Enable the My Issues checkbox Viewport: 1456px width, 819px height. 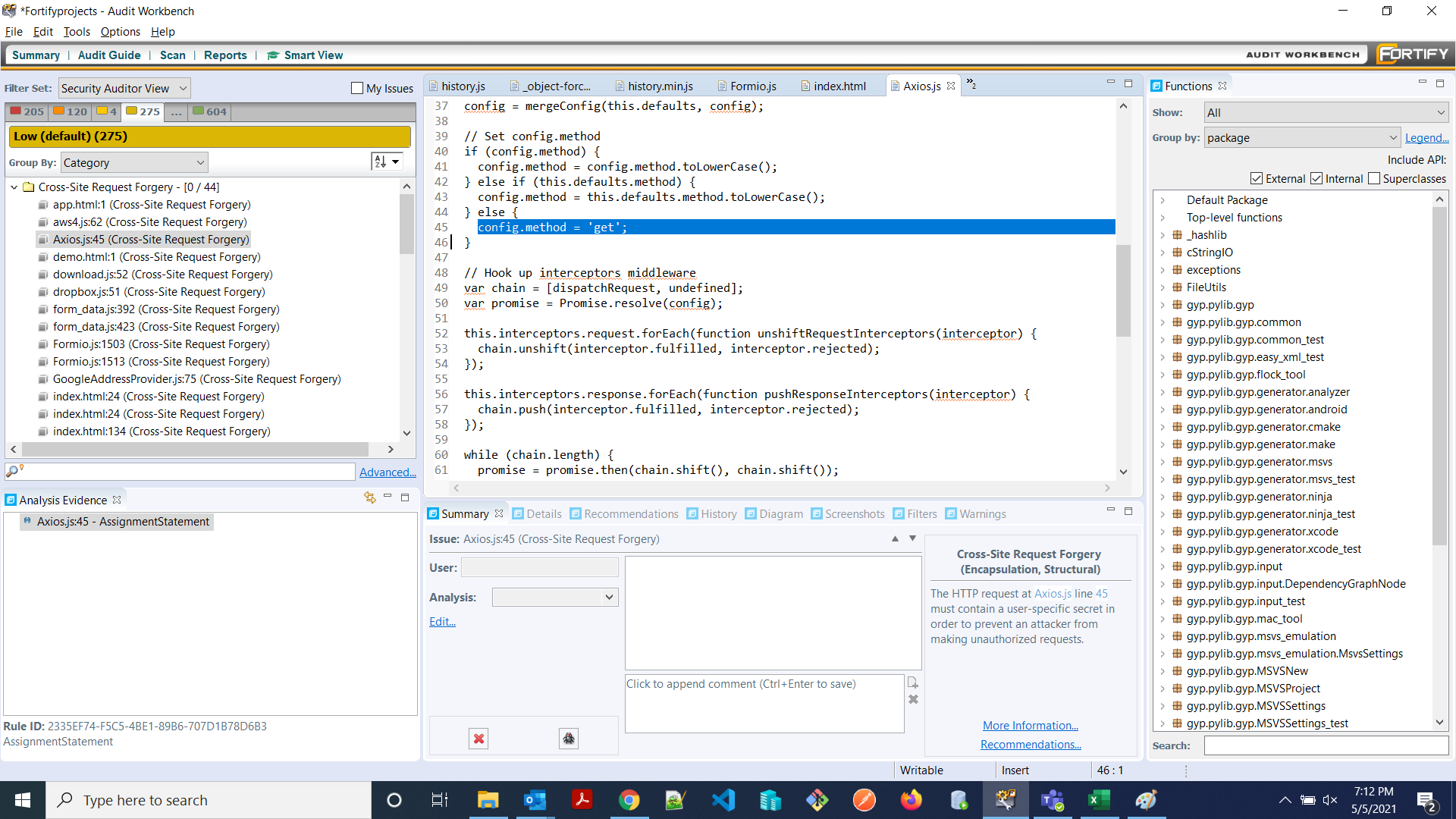pyautogui.click(x=356, y=88)
